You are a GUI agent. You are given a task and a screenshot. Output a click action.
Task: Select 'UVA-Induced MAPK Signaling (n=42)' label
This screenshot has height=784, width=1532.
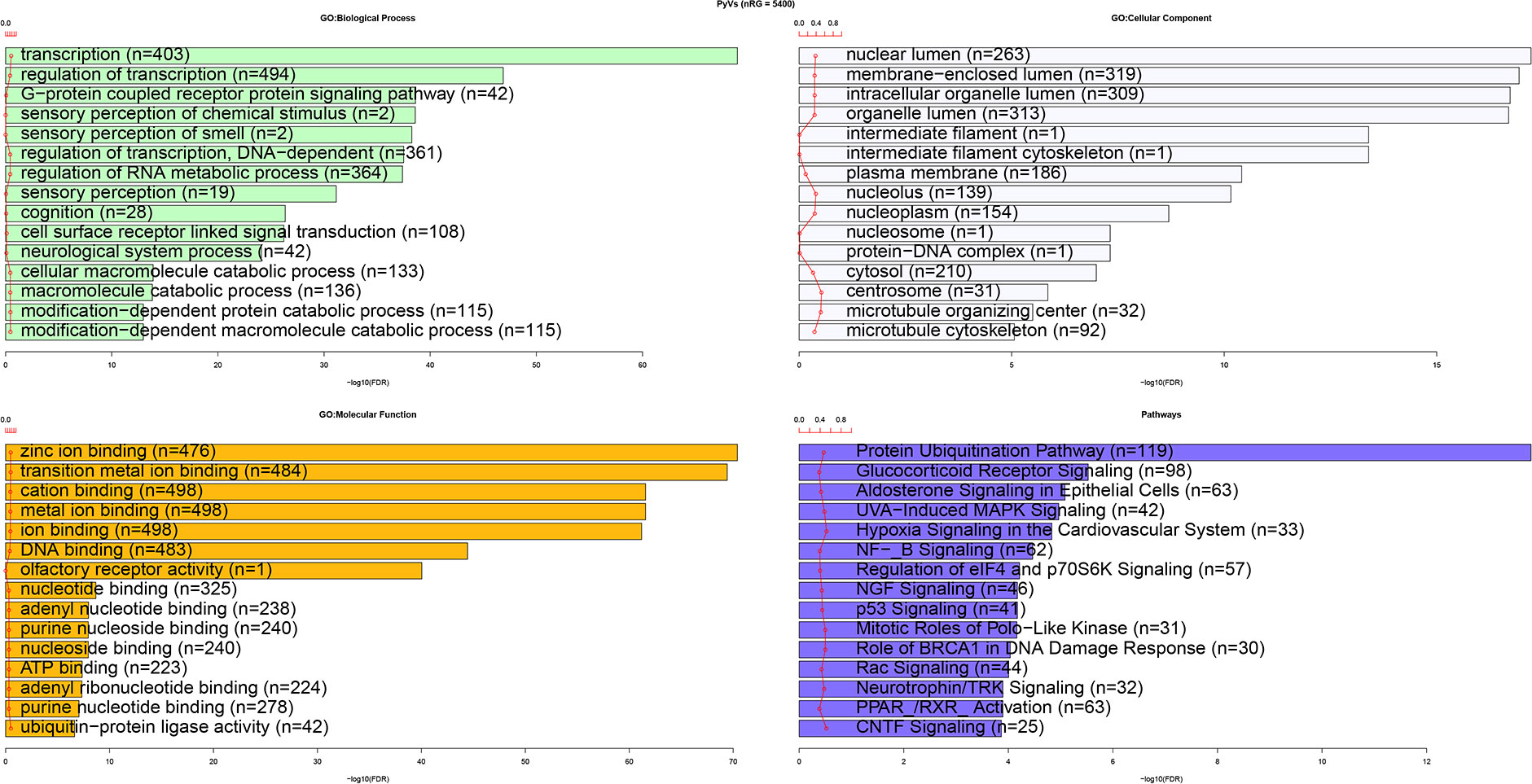(x=1010, y=510)
